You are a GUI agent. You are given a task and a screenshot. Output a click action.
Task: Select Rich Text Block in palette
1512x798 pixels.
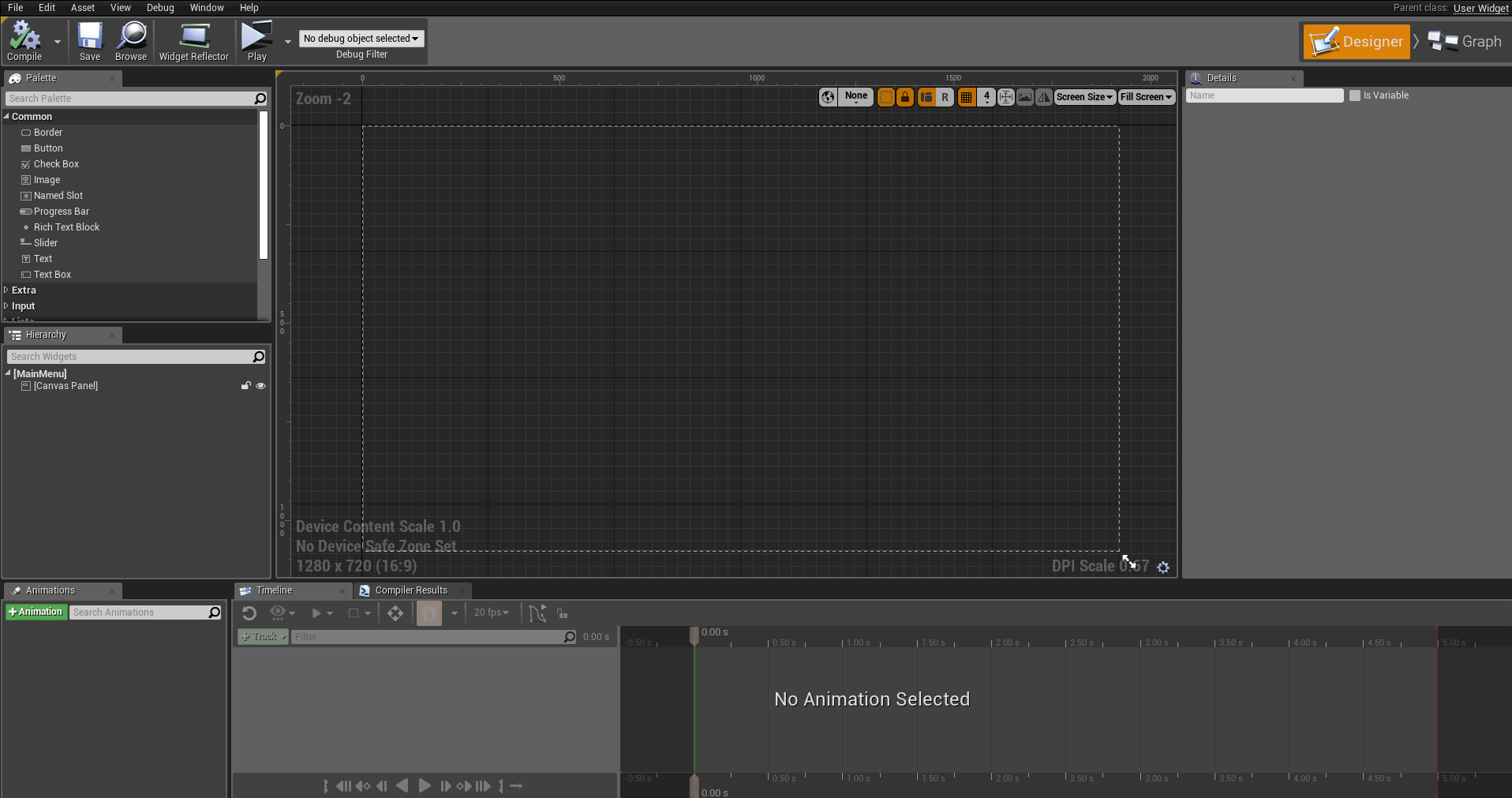(66, 227)
